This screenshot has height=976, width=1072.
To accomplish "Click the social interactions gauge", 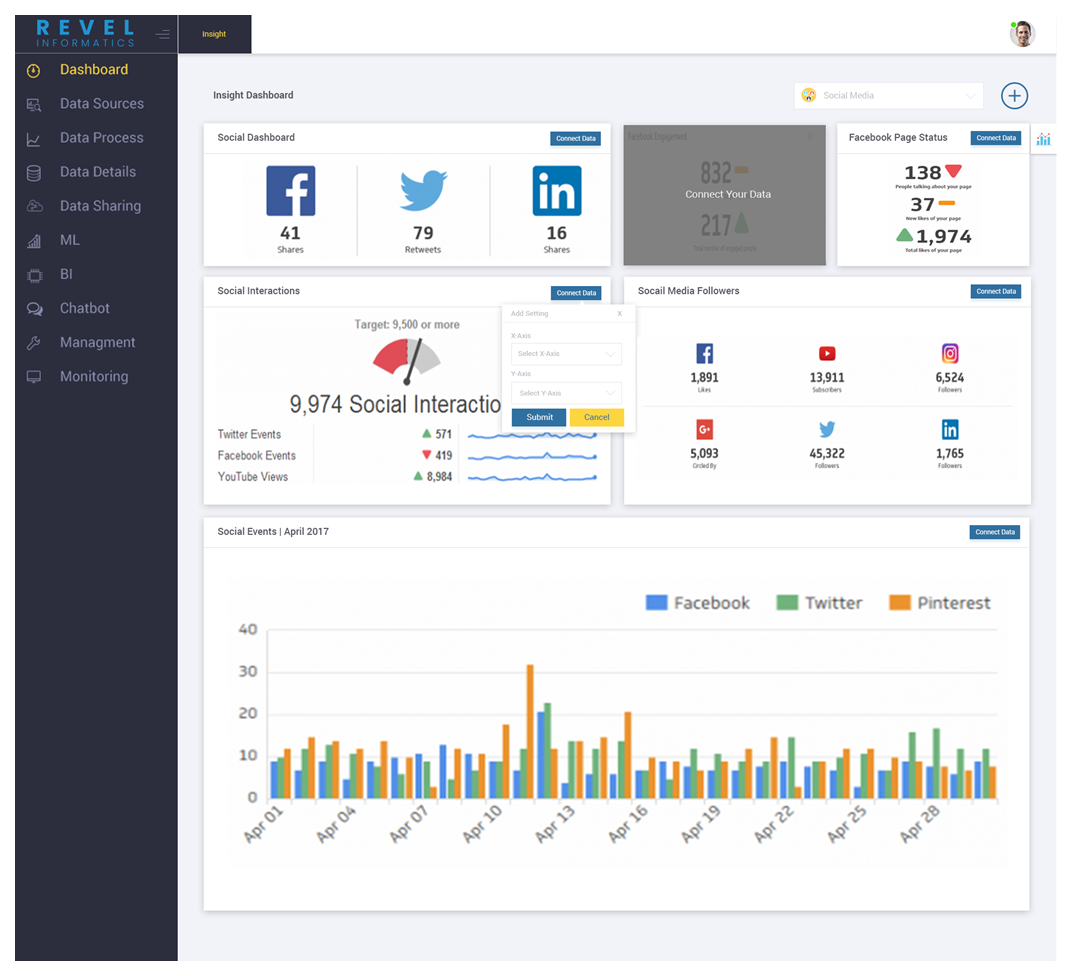I will [x=407, y=361].
